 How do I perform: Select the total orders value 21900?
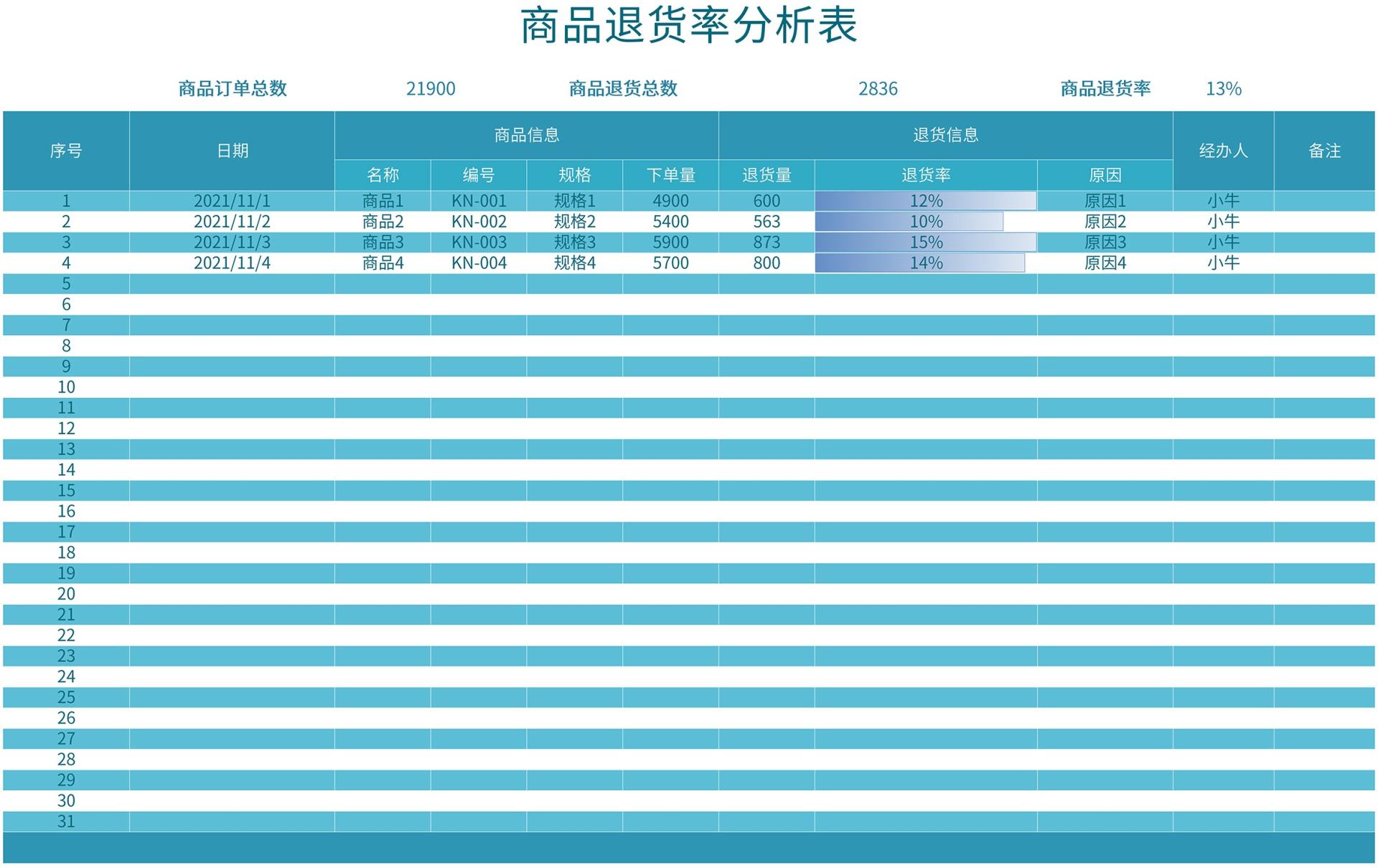(x=431, y=88)
